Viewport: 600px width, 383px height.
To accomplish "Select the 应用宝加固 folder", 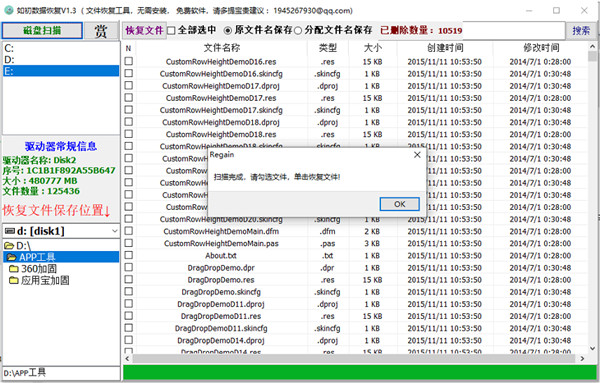I will click(x=39, y=280).
